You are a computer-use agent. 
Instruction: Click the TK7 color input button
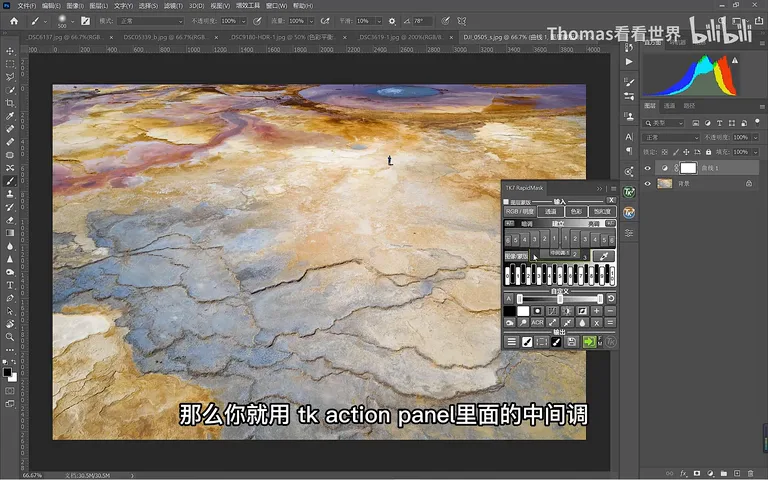coord(576,212)
